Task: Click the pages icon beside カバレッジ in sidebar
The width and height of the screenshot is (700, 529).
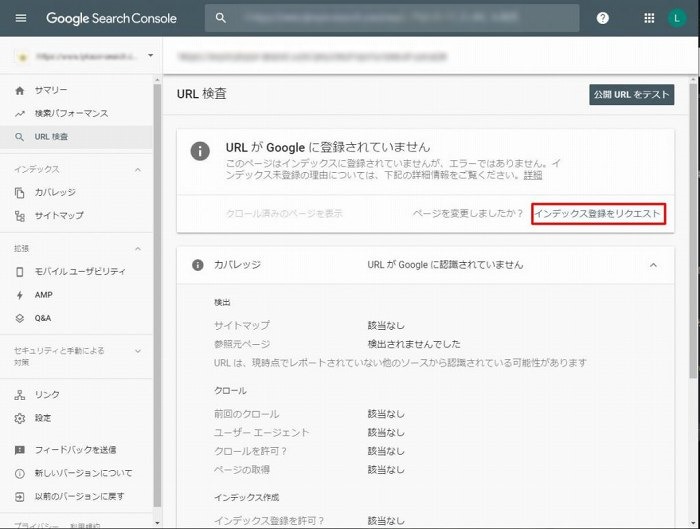Action: click(x=20, y=192)
